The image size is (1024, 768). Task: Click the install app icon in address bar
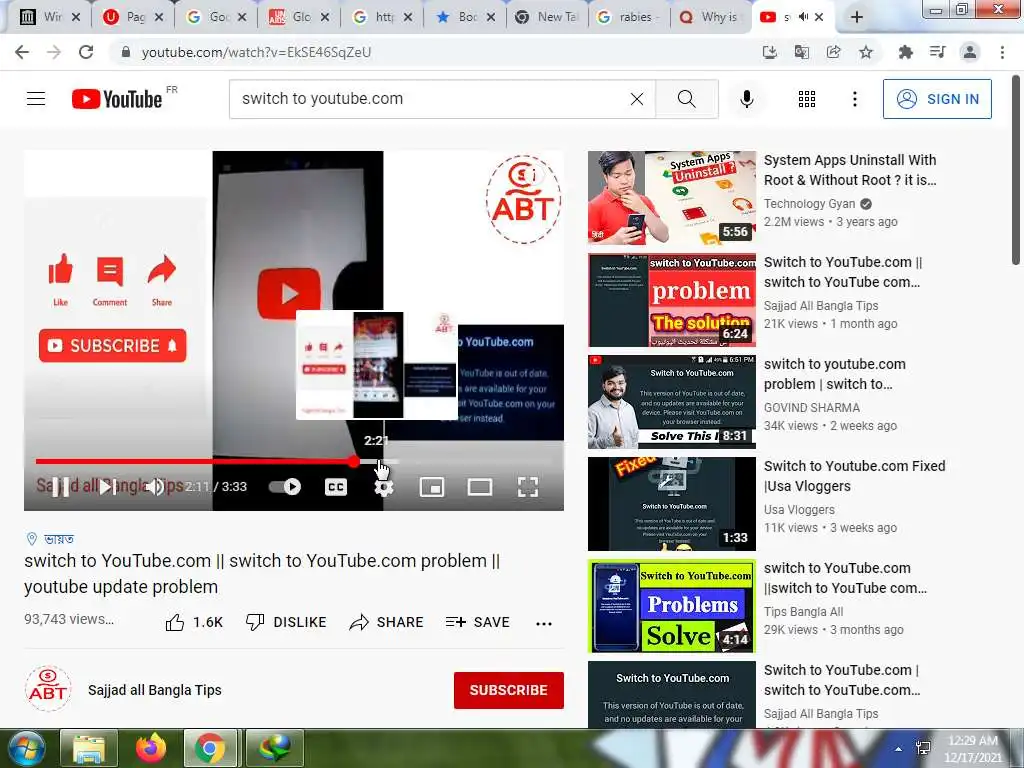pyautogui.click(x=770, y=52)
